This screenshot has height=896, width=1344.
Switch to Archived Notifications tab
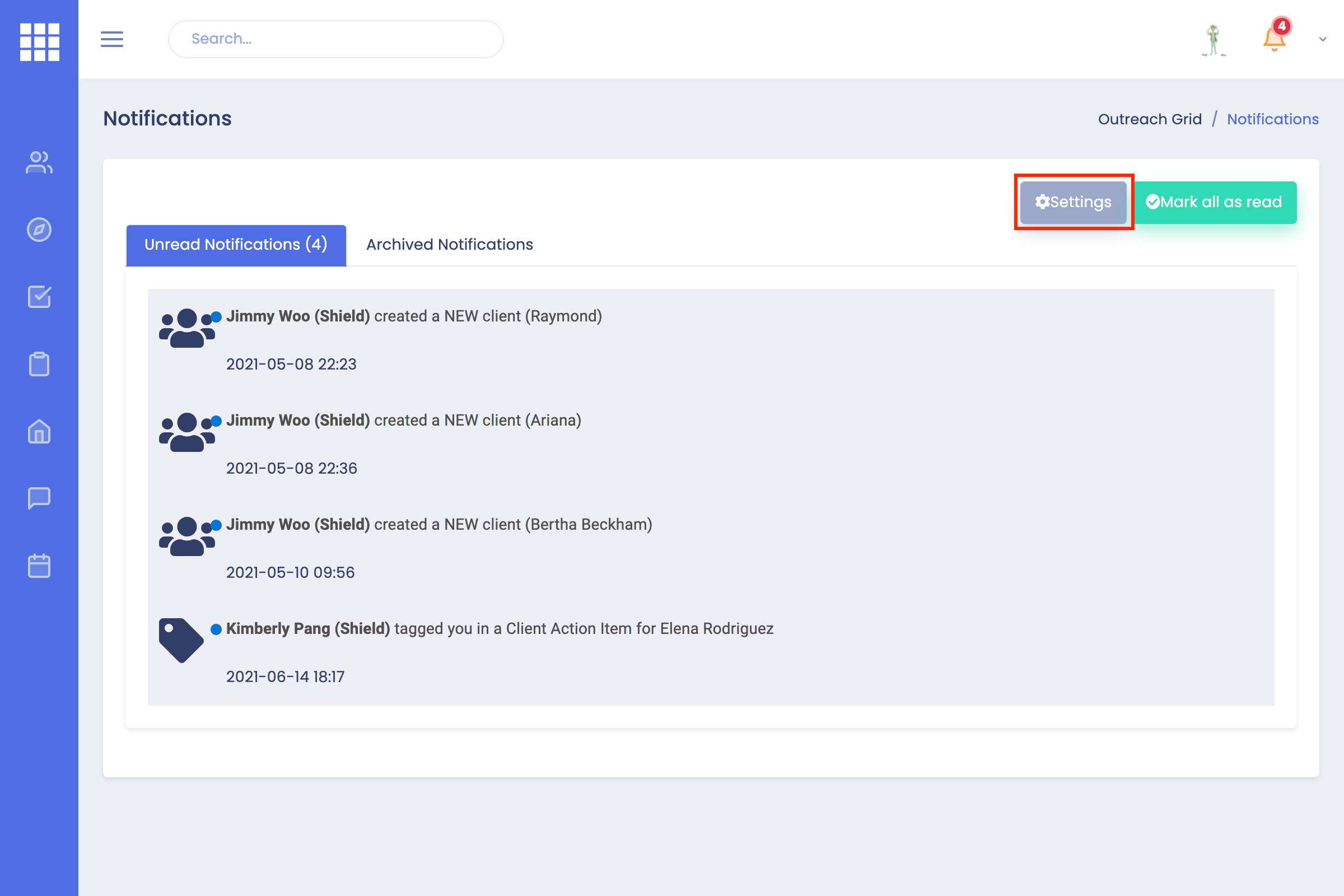pyautogui.click(x=449, y=245)
